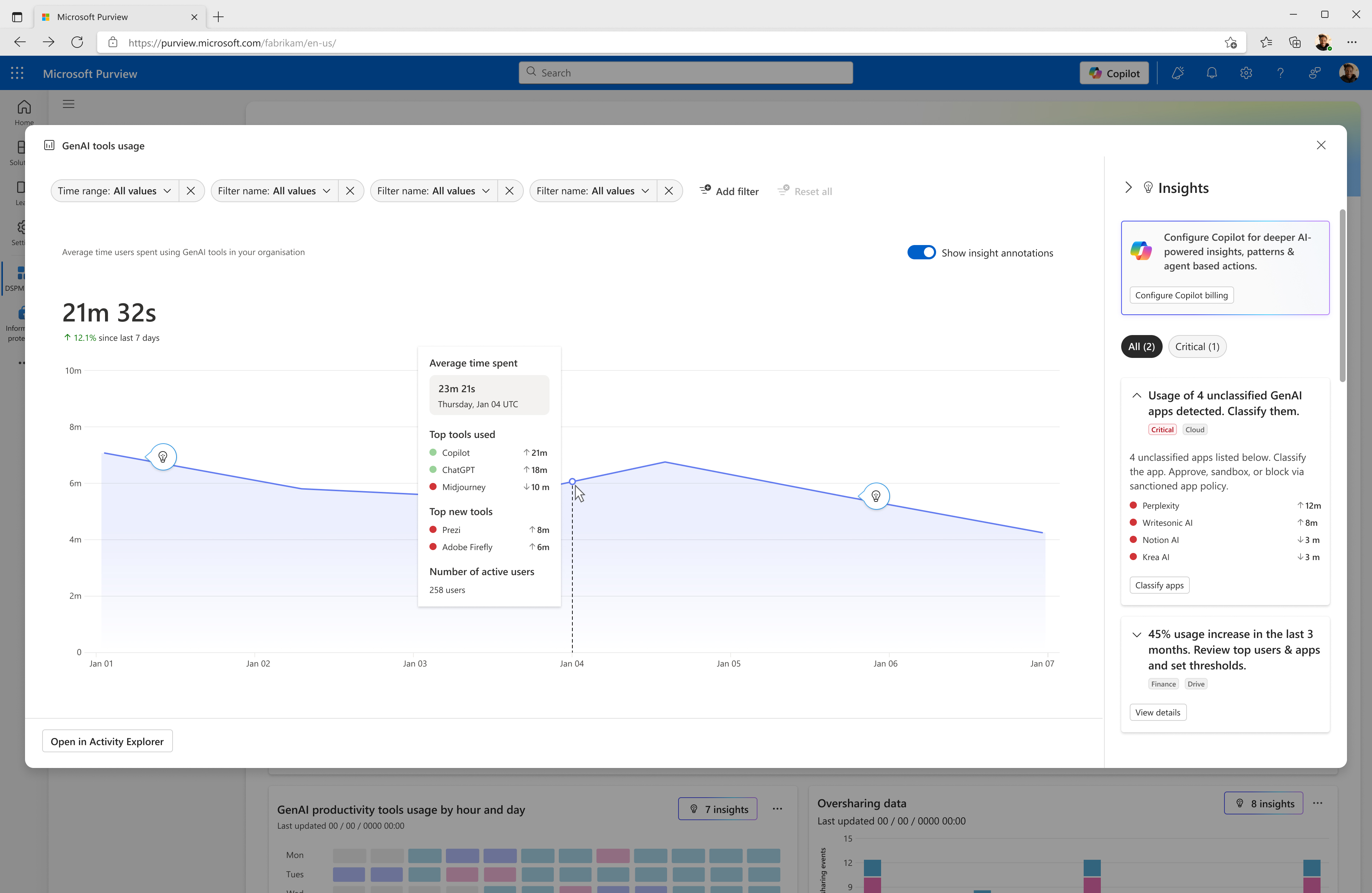Click the Classify apps button
Viewport: 1372px width, 893px height.
click(x=1159, y=585)
